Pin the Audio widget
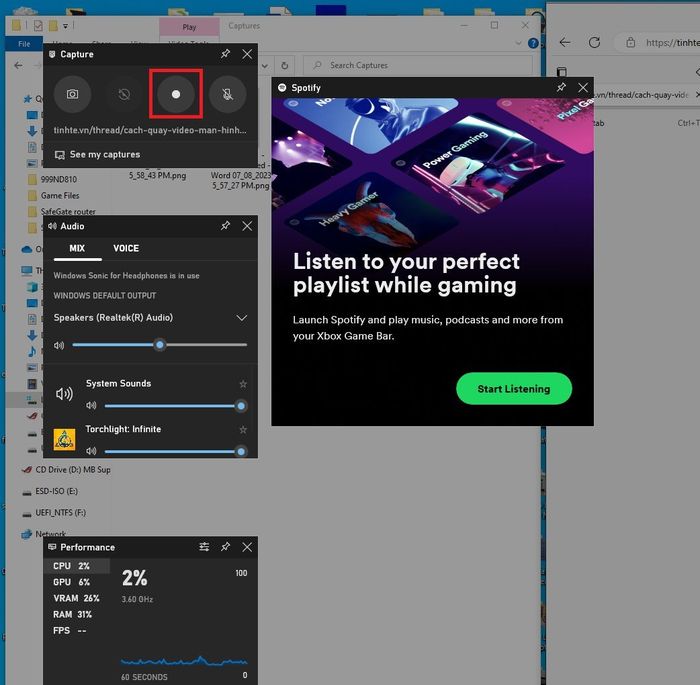 pos(225,226)
